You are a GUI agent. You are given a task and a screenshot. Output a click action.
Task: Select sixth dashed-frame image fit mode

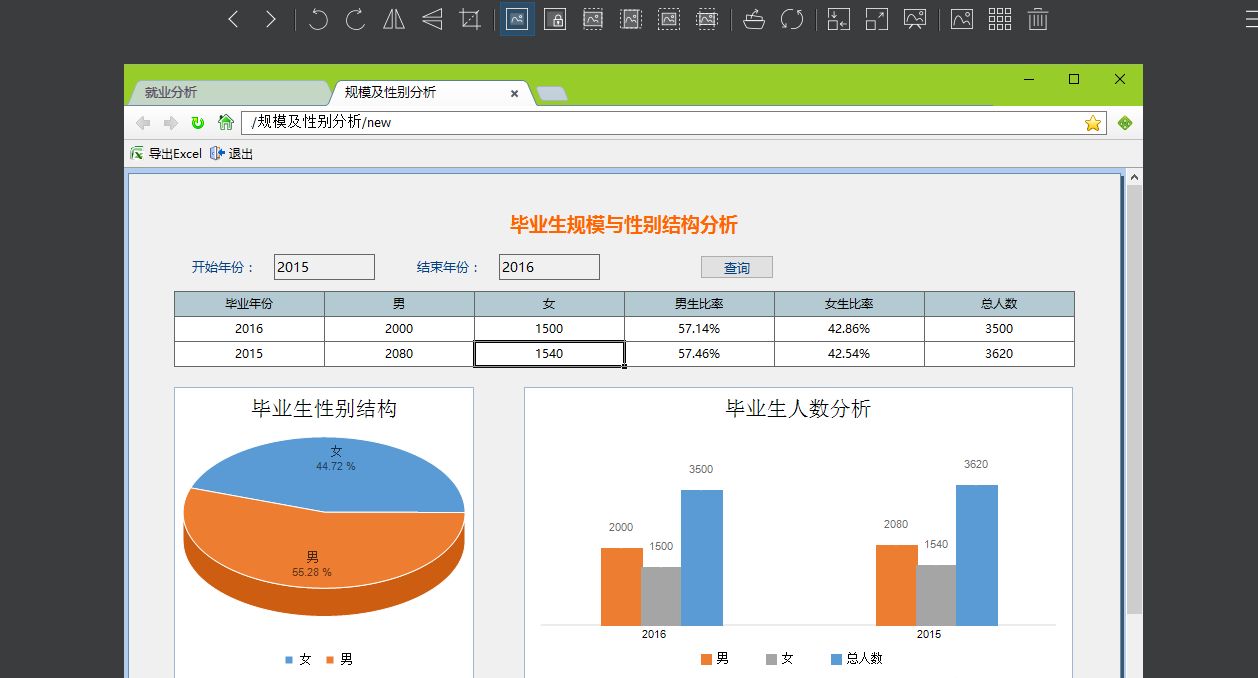(x=707, y=19)
